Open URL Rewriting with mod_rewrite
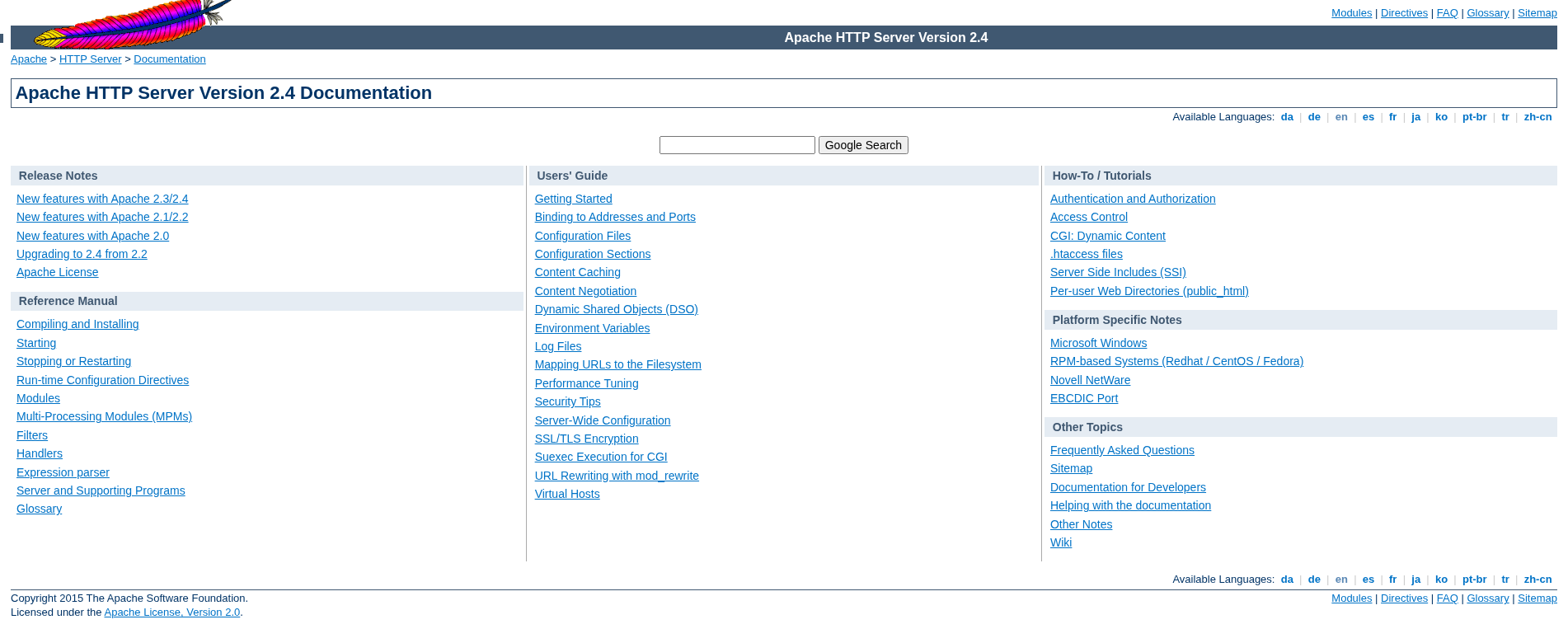This screenshot has height=643, width=1568. point(617,476)
